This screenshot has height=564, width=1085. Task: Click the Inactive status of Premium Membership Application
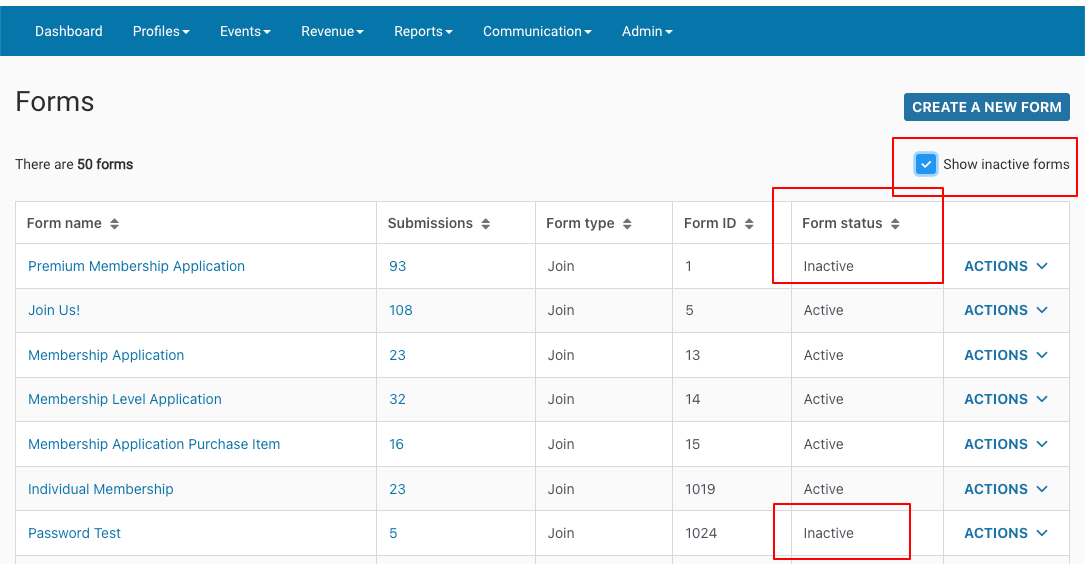pos(828,266)
